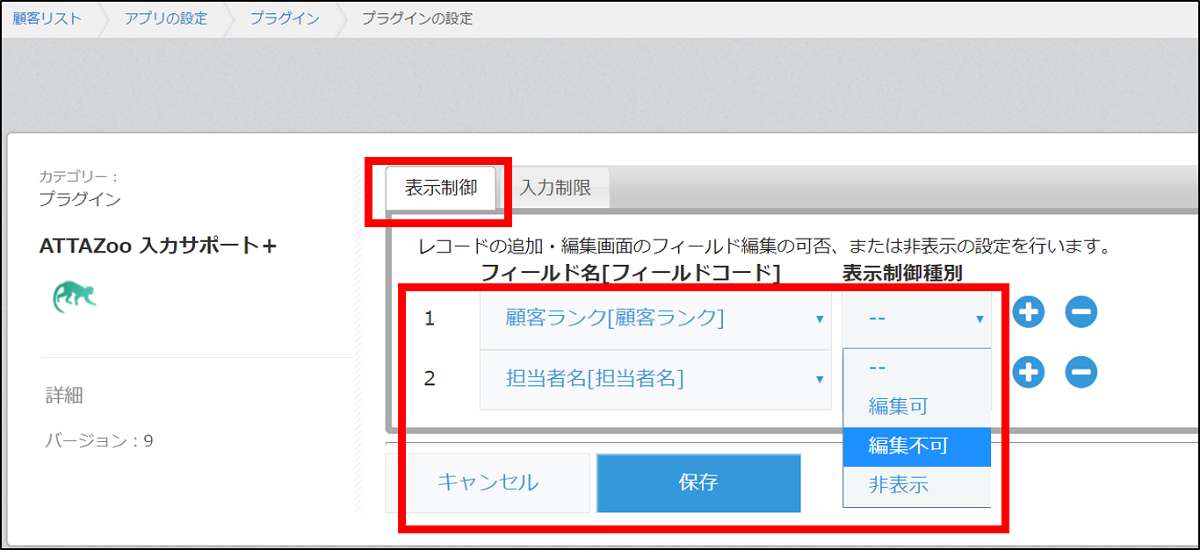Go to 顧客リスト breadcrumb link
This screenshot has height=550, width=1200.
47,18
